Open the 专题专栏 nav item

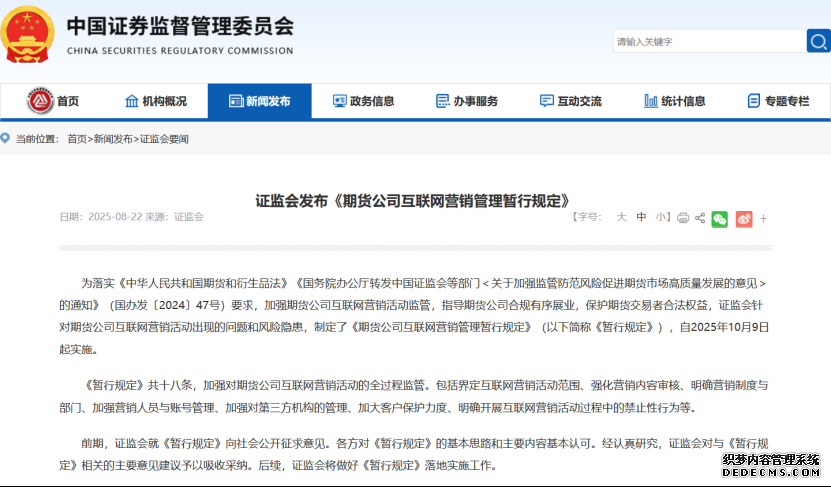779,101
